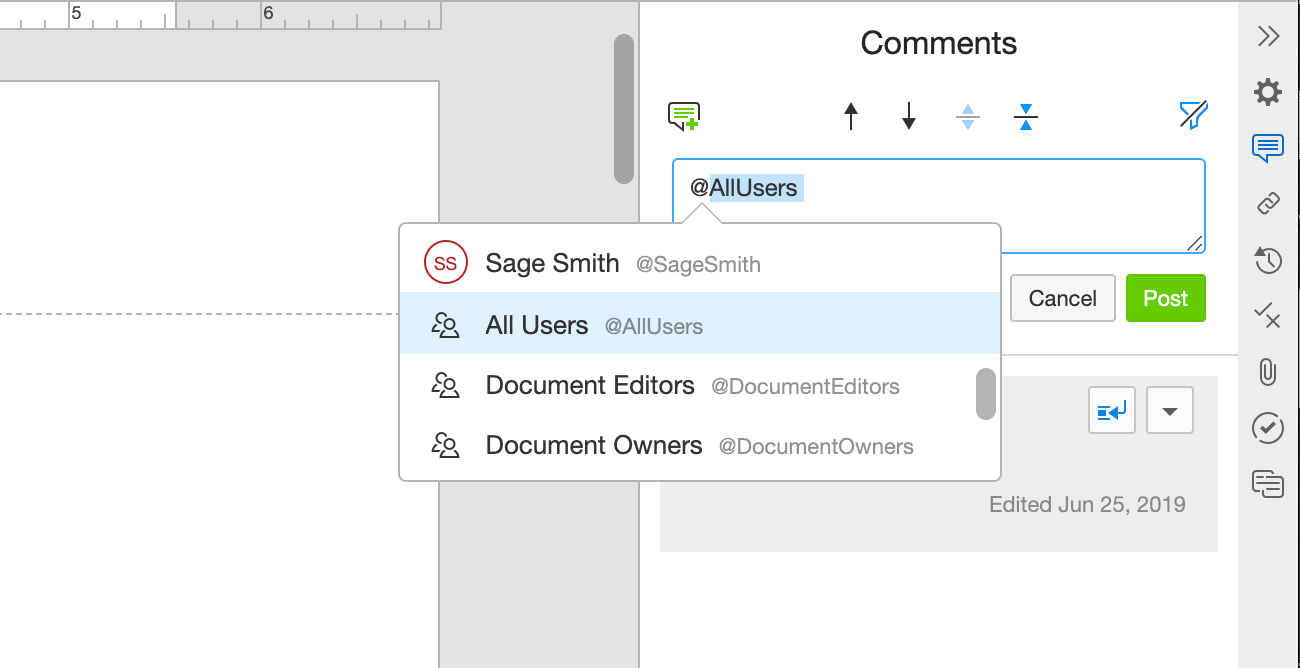Click the add new comment icon
Image resolution: width=1300 pixels, height=668 pixels.
[684, 117]
